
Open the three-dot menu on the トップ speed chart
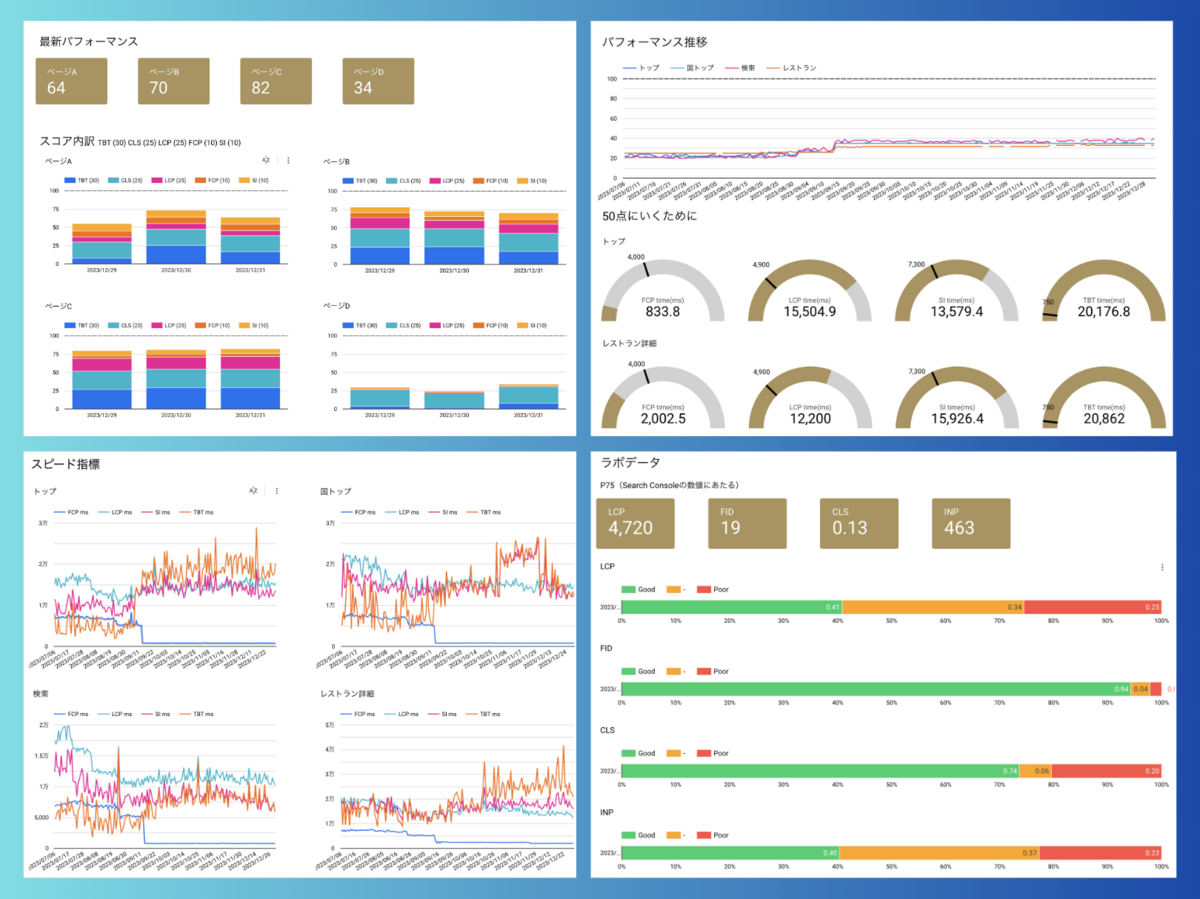(276, 491)
